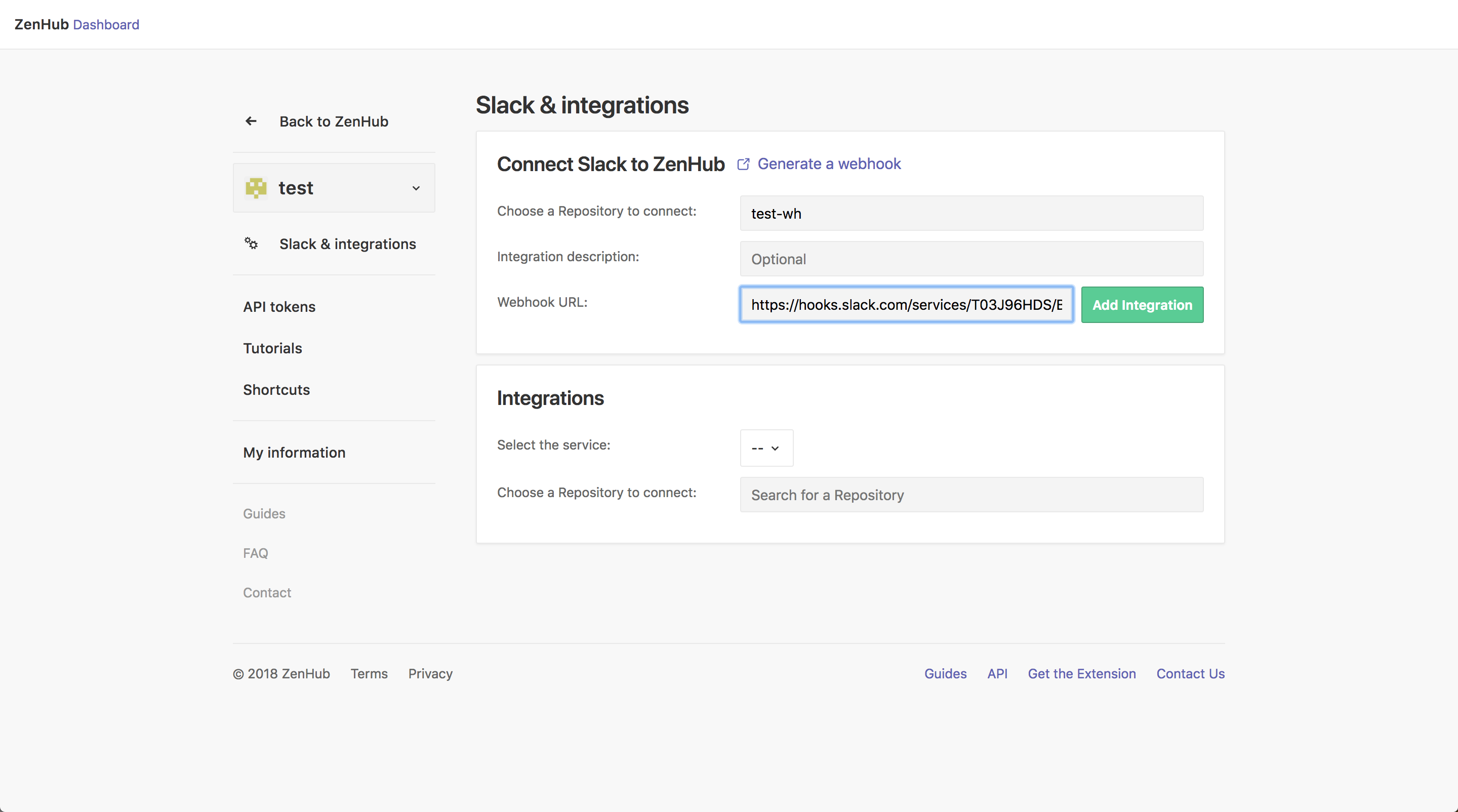Click into the Webhook URL field
Image resolution: width=1458 pixels, height=812 pixels.
pos(906,304)
